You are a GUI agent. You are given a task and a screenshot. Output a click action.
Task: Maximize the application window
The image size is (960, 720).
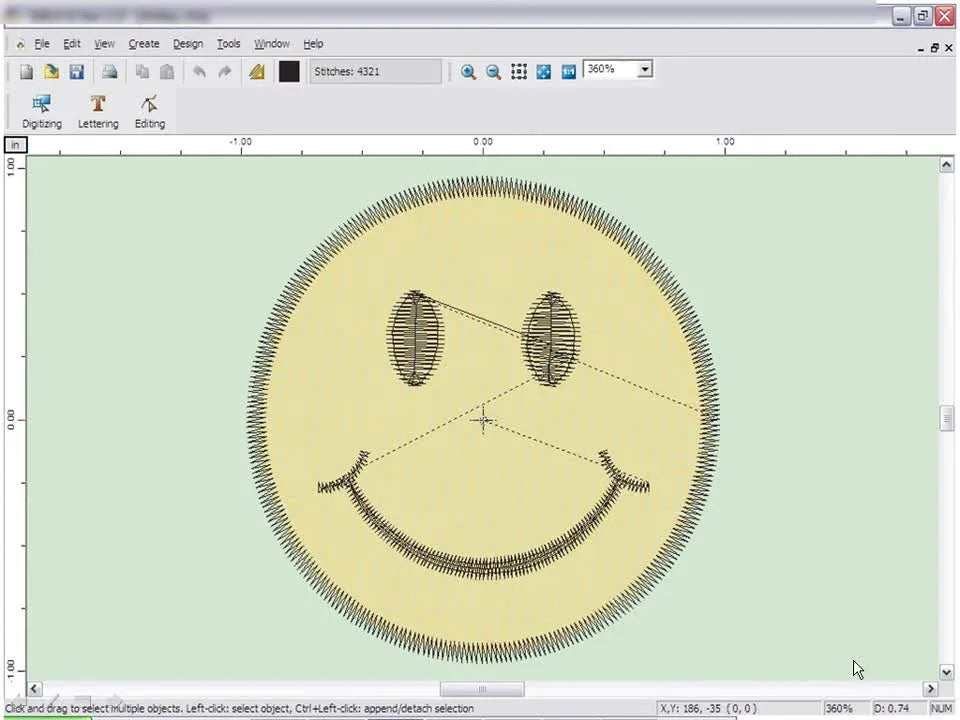(923, 16)
